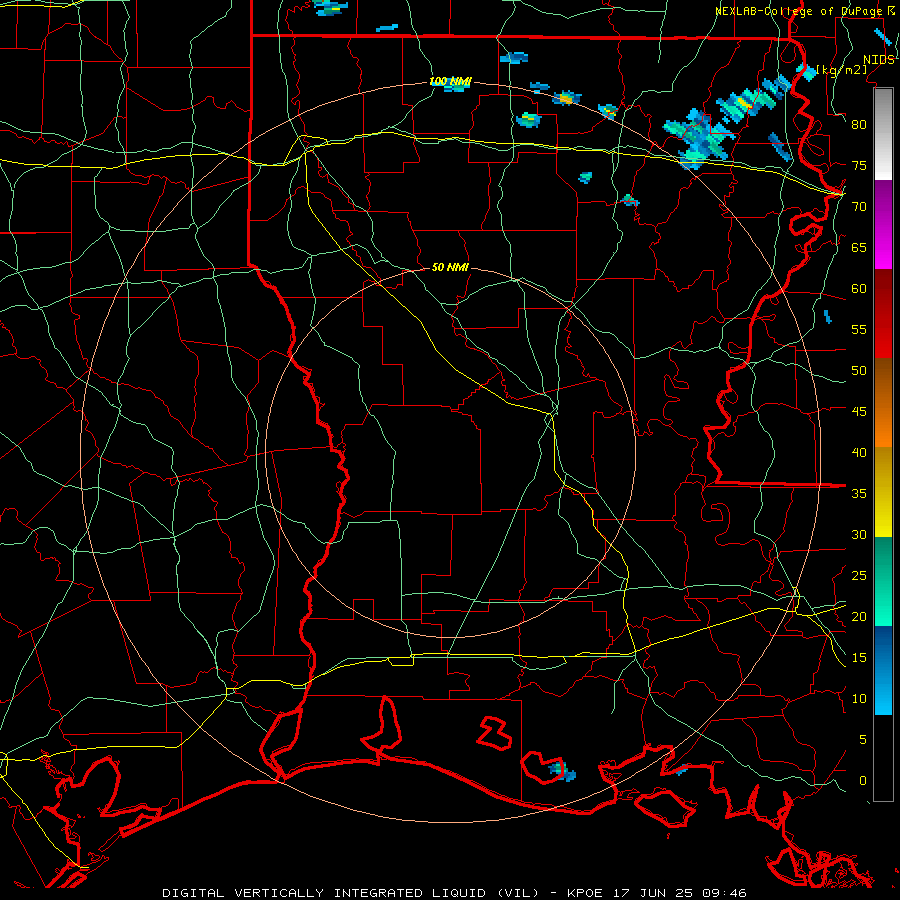Click the NIDS label above the scale
The height and width of the screenshot is (900, 900).
coord(879,60)
